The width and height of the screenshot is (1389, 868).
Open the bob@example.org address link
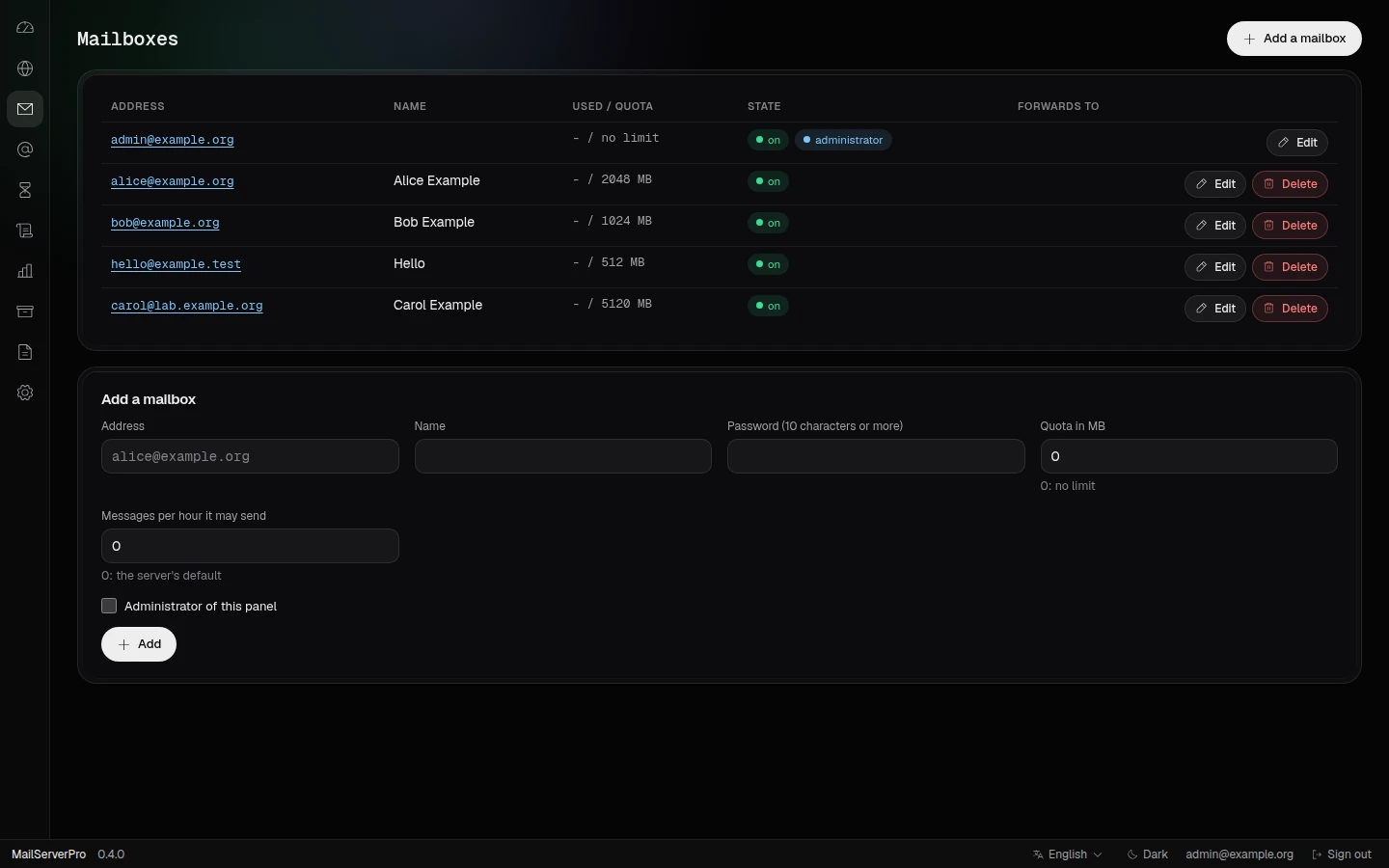click(165, 223)
